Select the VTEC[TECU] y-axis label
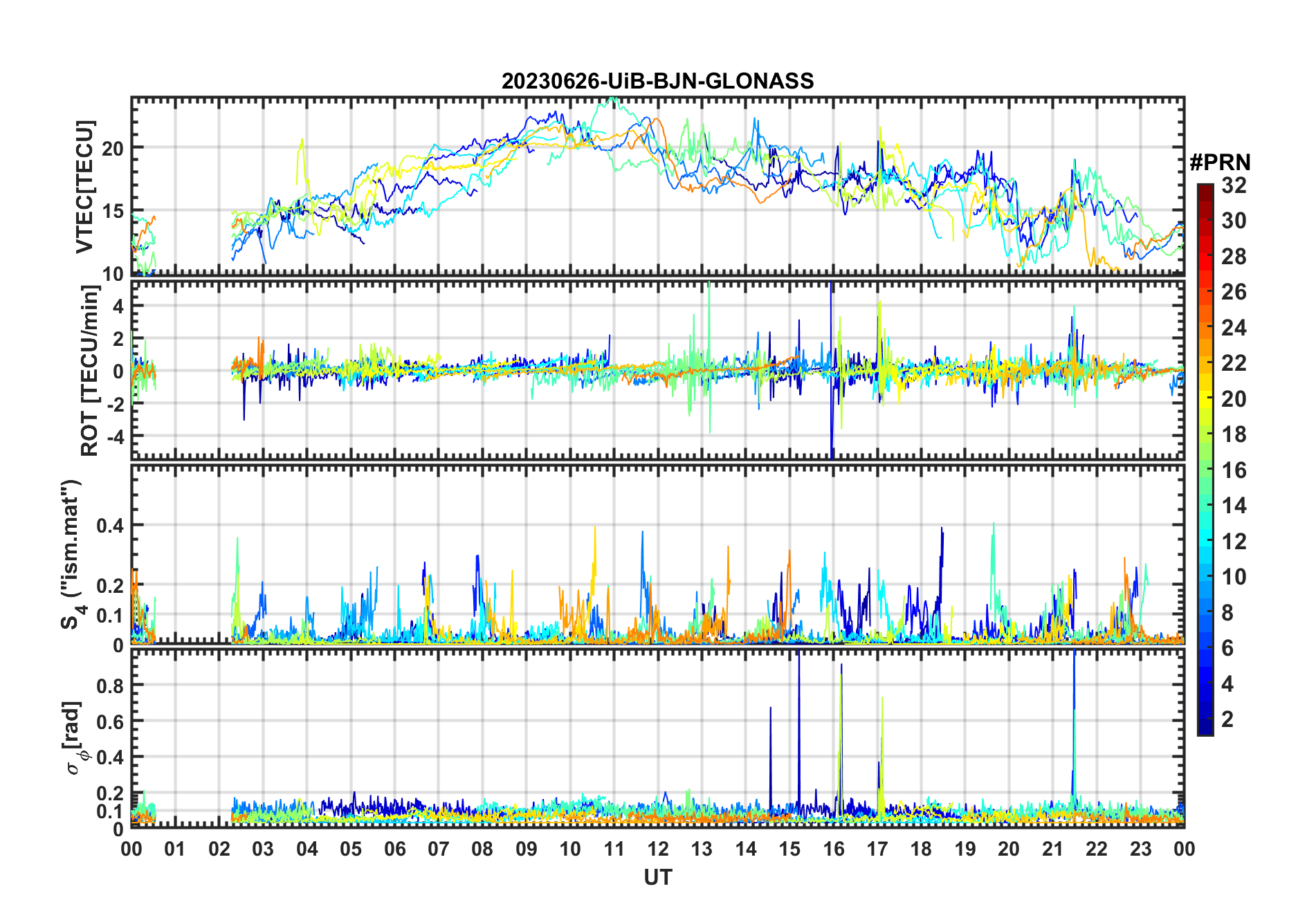The image size is (1316, 920). [84, 187]
